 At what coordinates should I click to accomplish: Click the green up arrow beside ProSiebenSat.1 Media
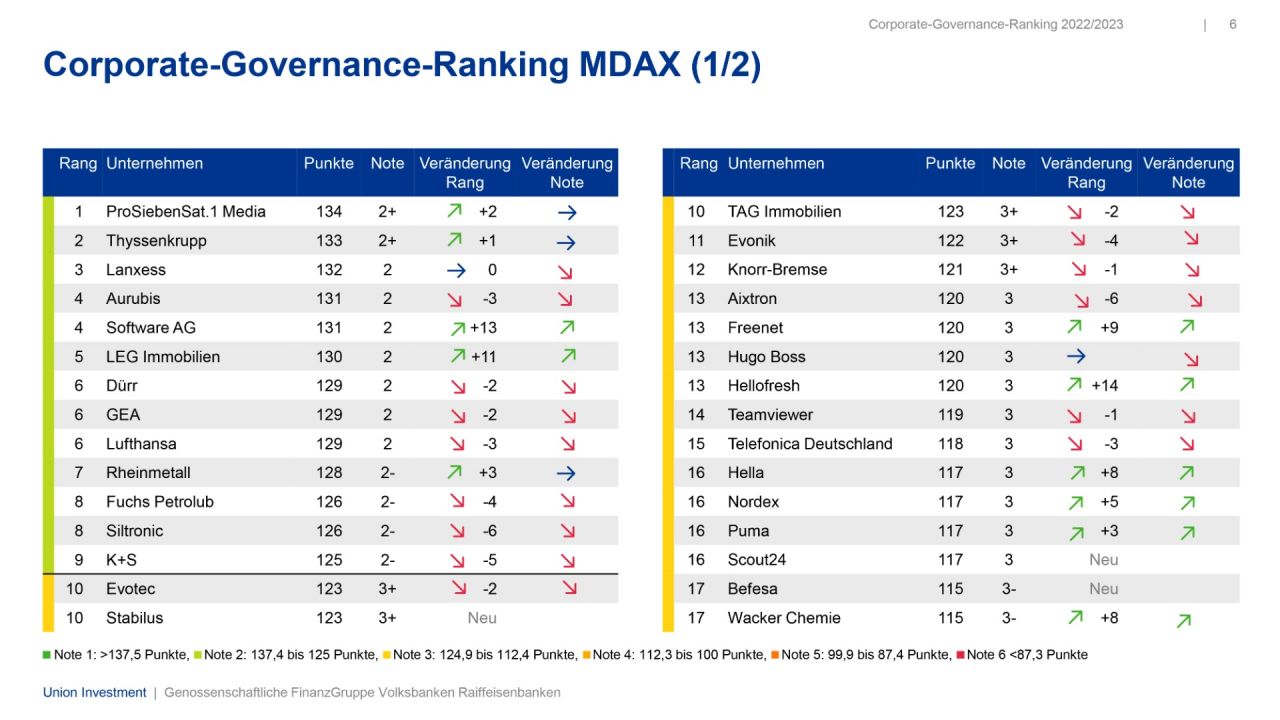coord(454,211)
